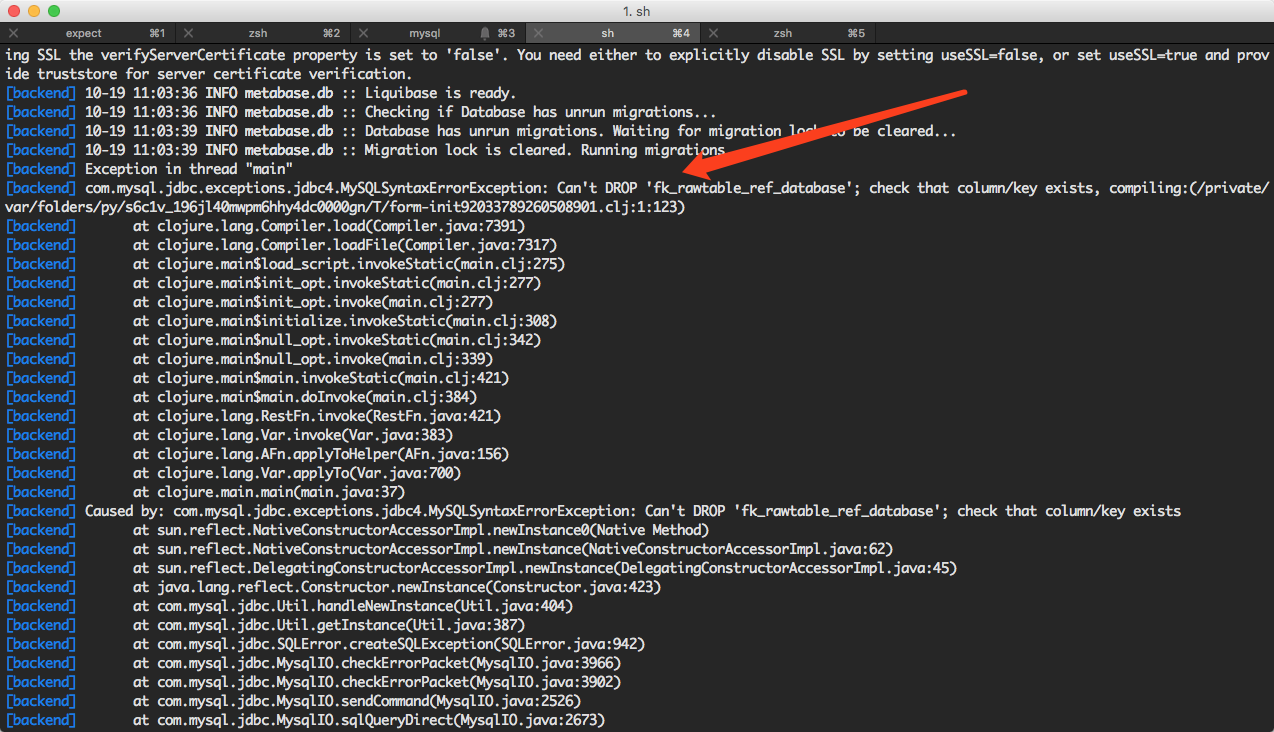Click 'checkErrorPacket(MysqlIO.java:3966)' line
The image size is (1274, 732).
pos(313,663)
